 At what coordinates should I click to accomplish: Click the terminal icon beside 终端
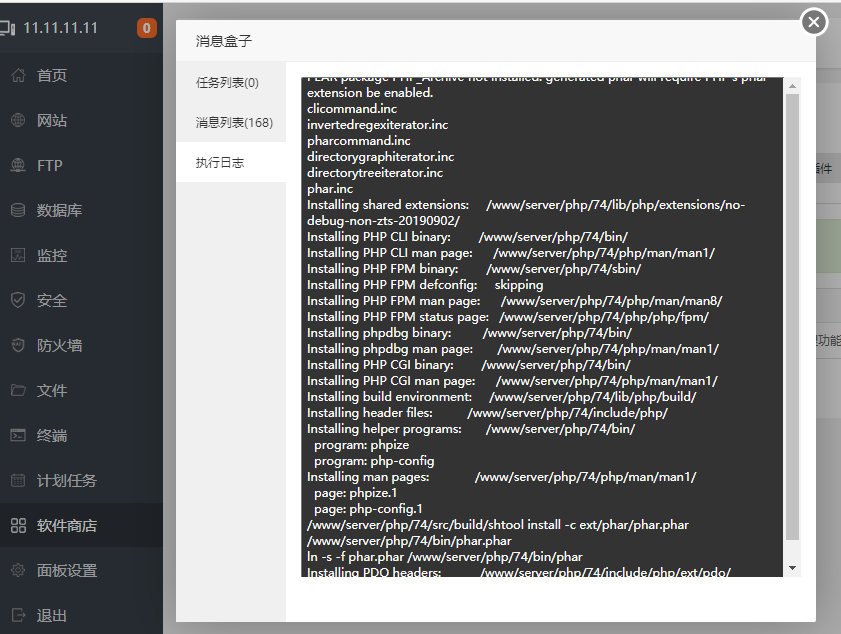18,435
